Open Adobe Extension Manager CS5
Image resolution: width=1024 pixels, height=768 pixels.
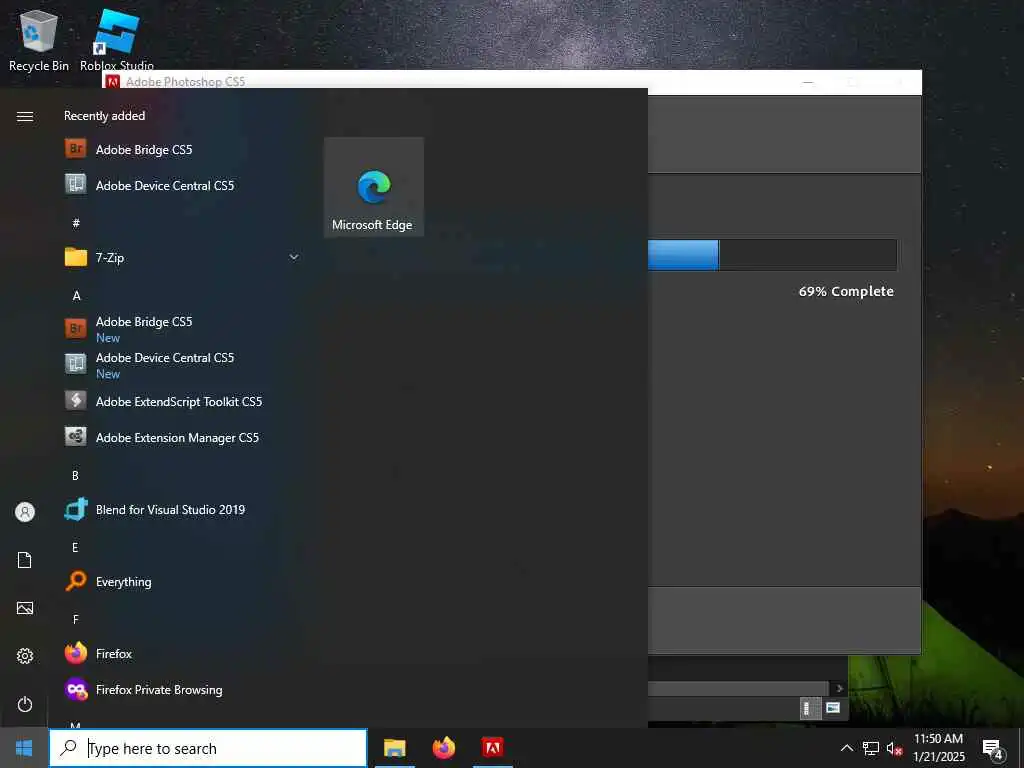point(183,437)
